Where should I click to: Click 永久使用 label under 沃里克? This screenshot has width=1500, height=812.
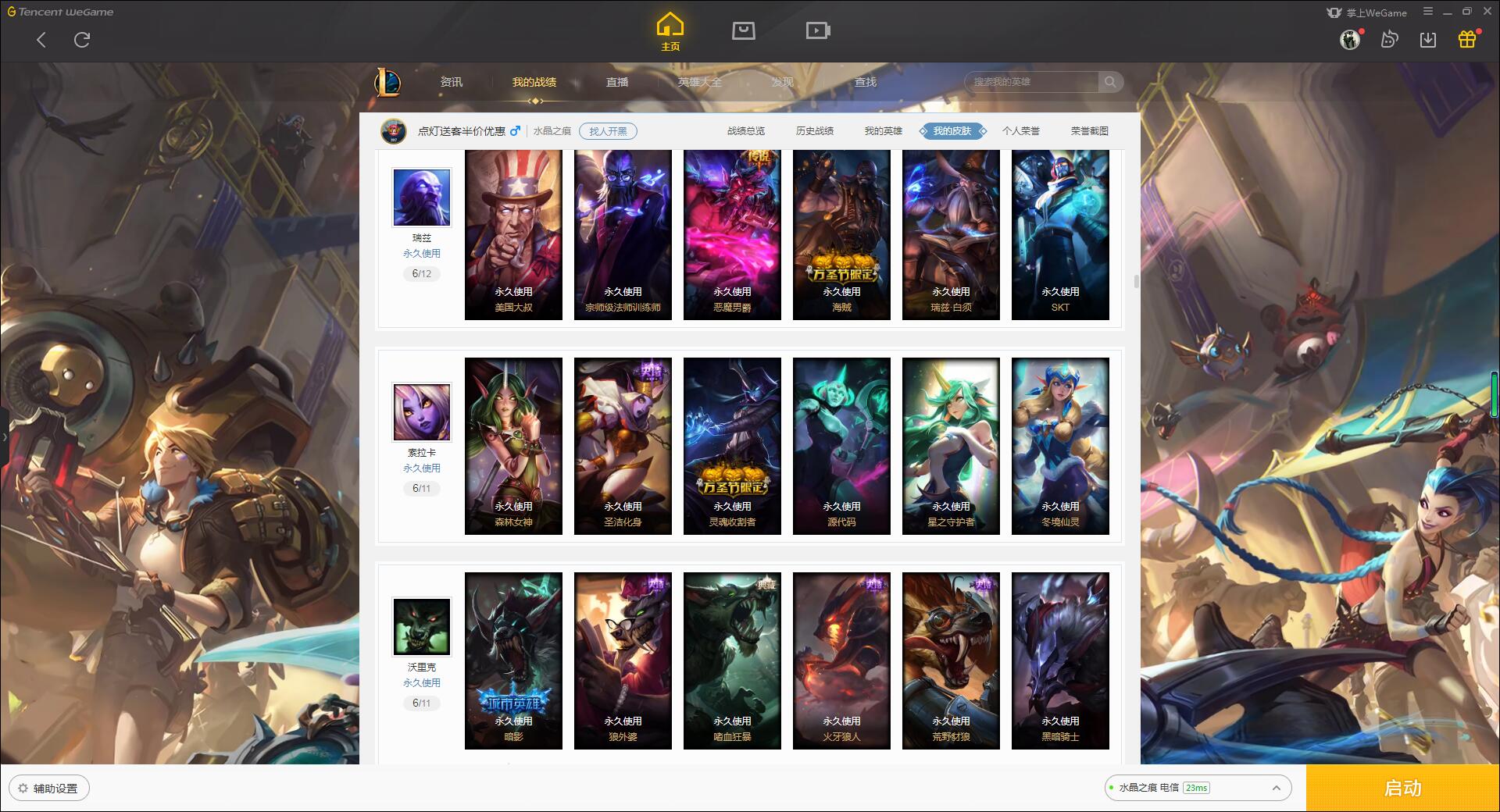coord(422,683)
